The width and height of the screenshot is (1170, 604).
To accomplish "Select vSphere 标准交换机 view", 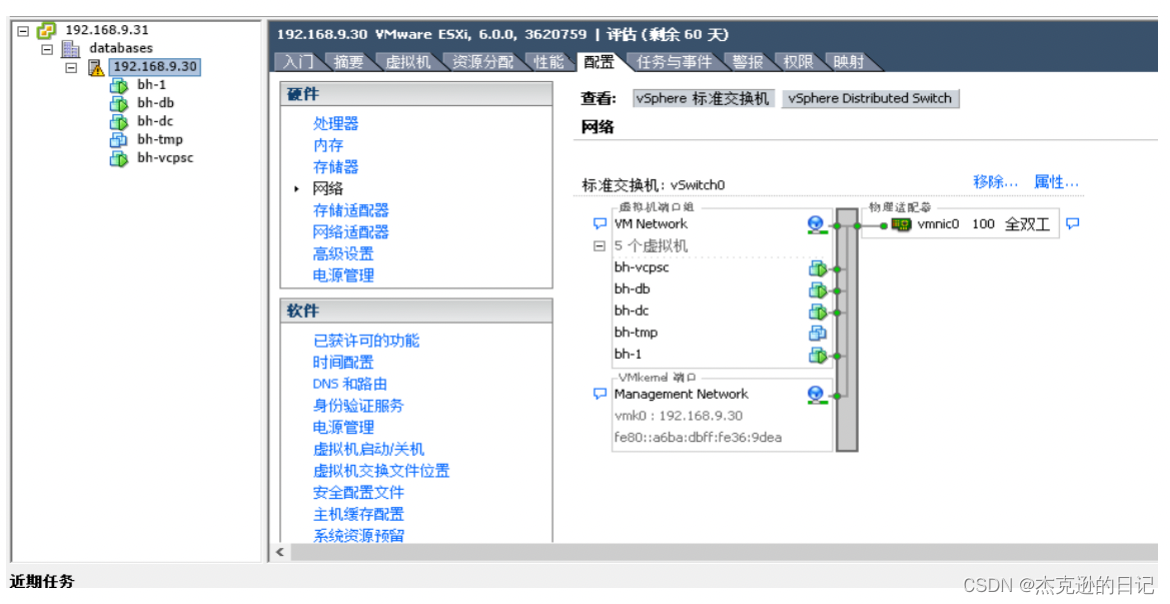I will pyautogui.click(x=703, y=99).
